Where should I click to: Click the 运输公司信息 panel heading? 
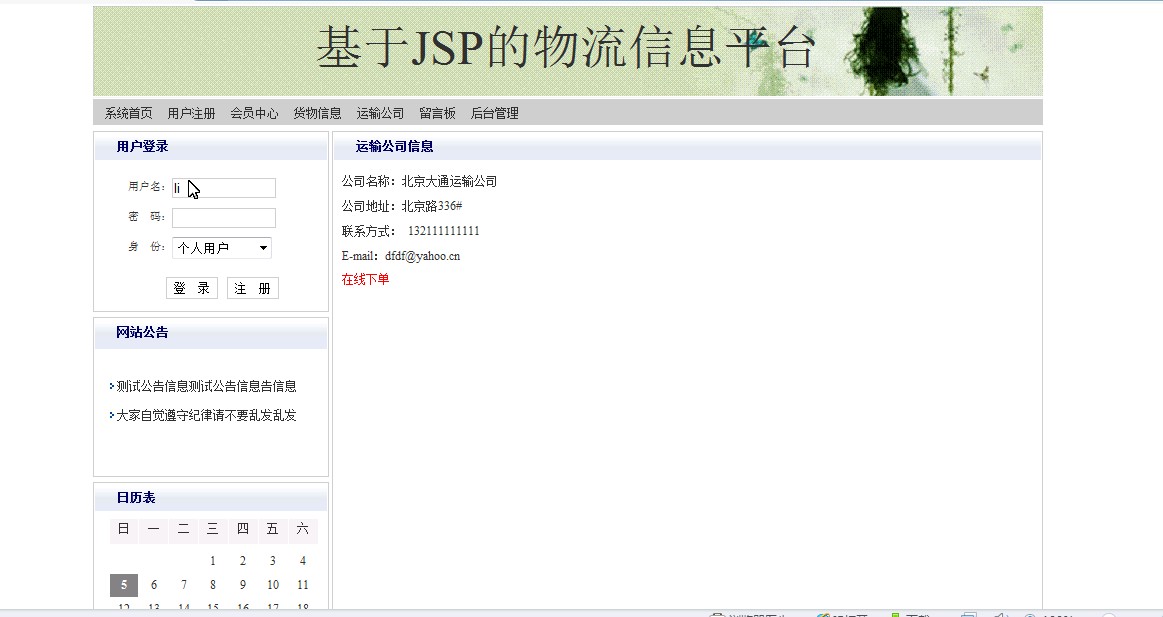395,147
